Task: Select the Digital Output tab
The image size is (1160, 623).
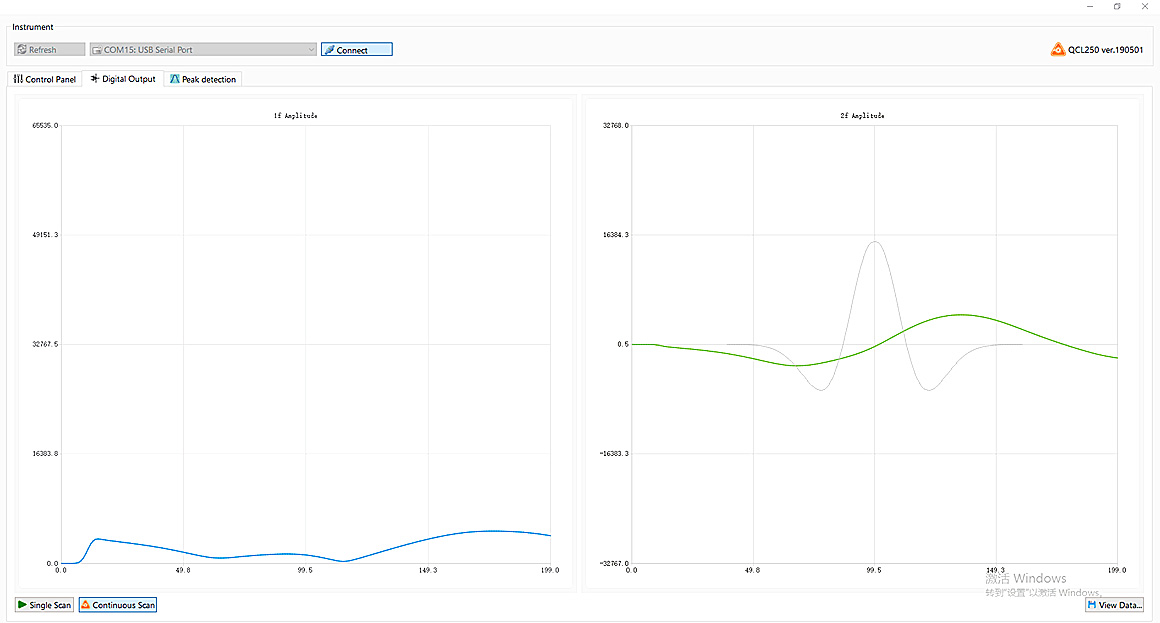Action: 123,79
